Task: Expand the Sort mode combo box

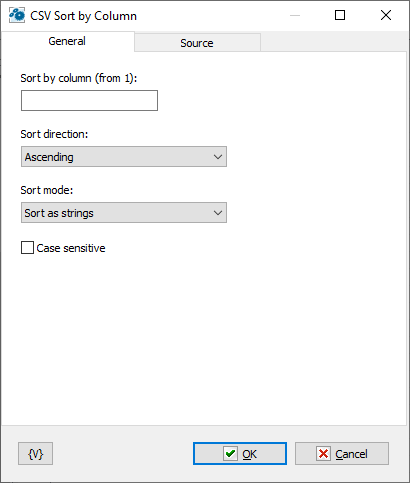Action: [124, 213]
